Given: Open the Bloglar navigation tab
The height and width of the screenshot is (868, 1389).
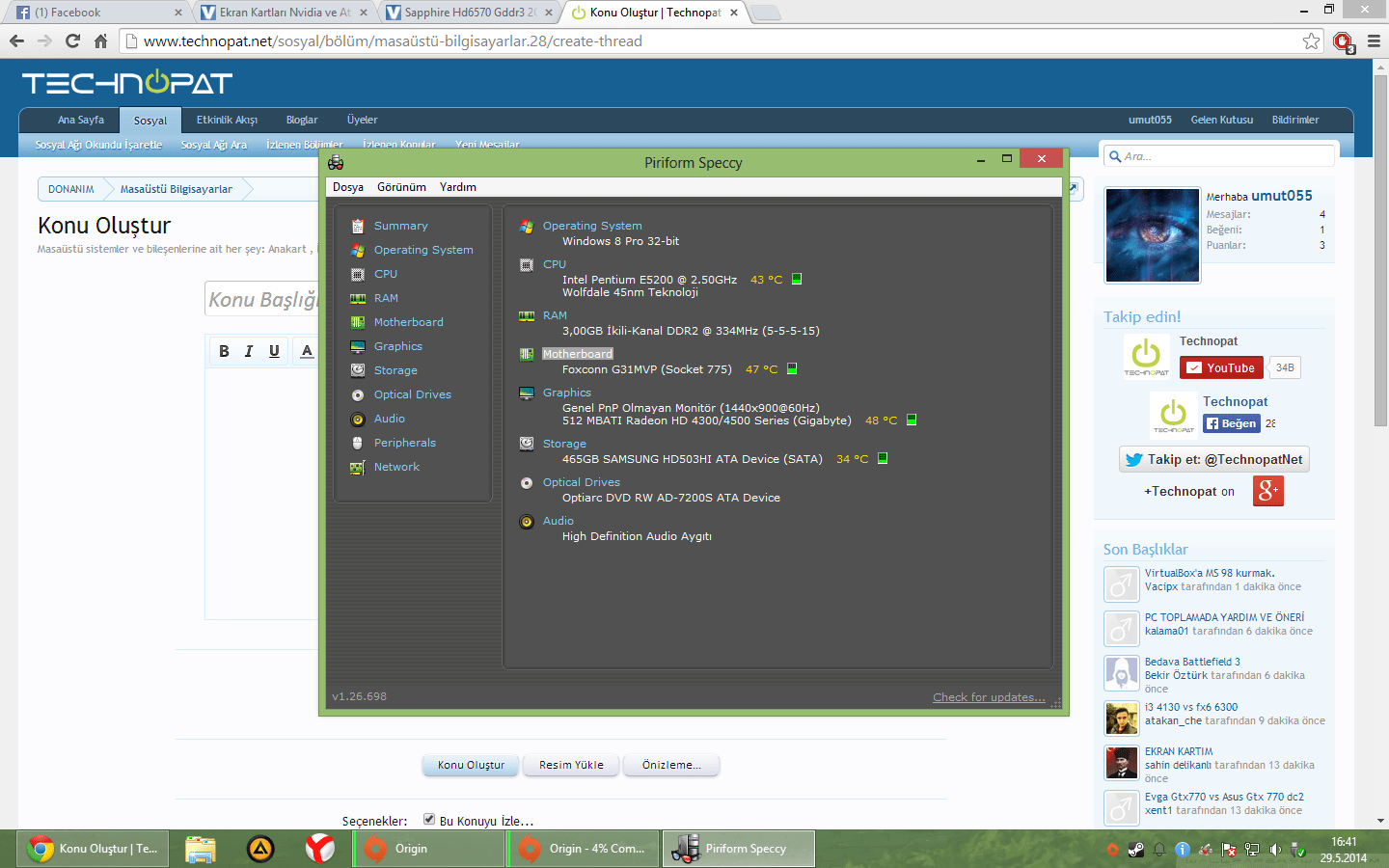Looking at the screenshot, I should 302,120.
